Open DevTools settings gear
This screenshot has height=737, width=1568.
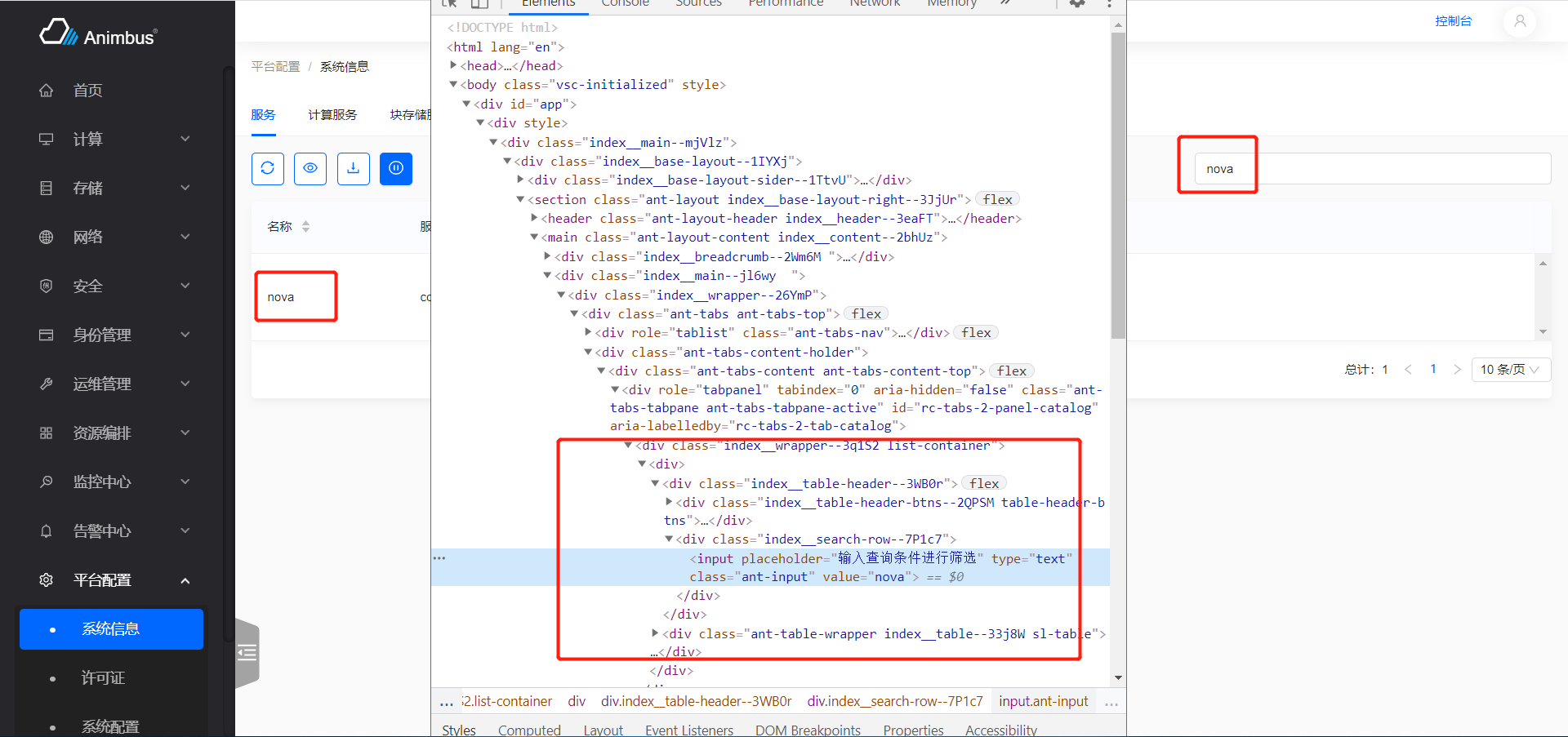coord(1077,3)
